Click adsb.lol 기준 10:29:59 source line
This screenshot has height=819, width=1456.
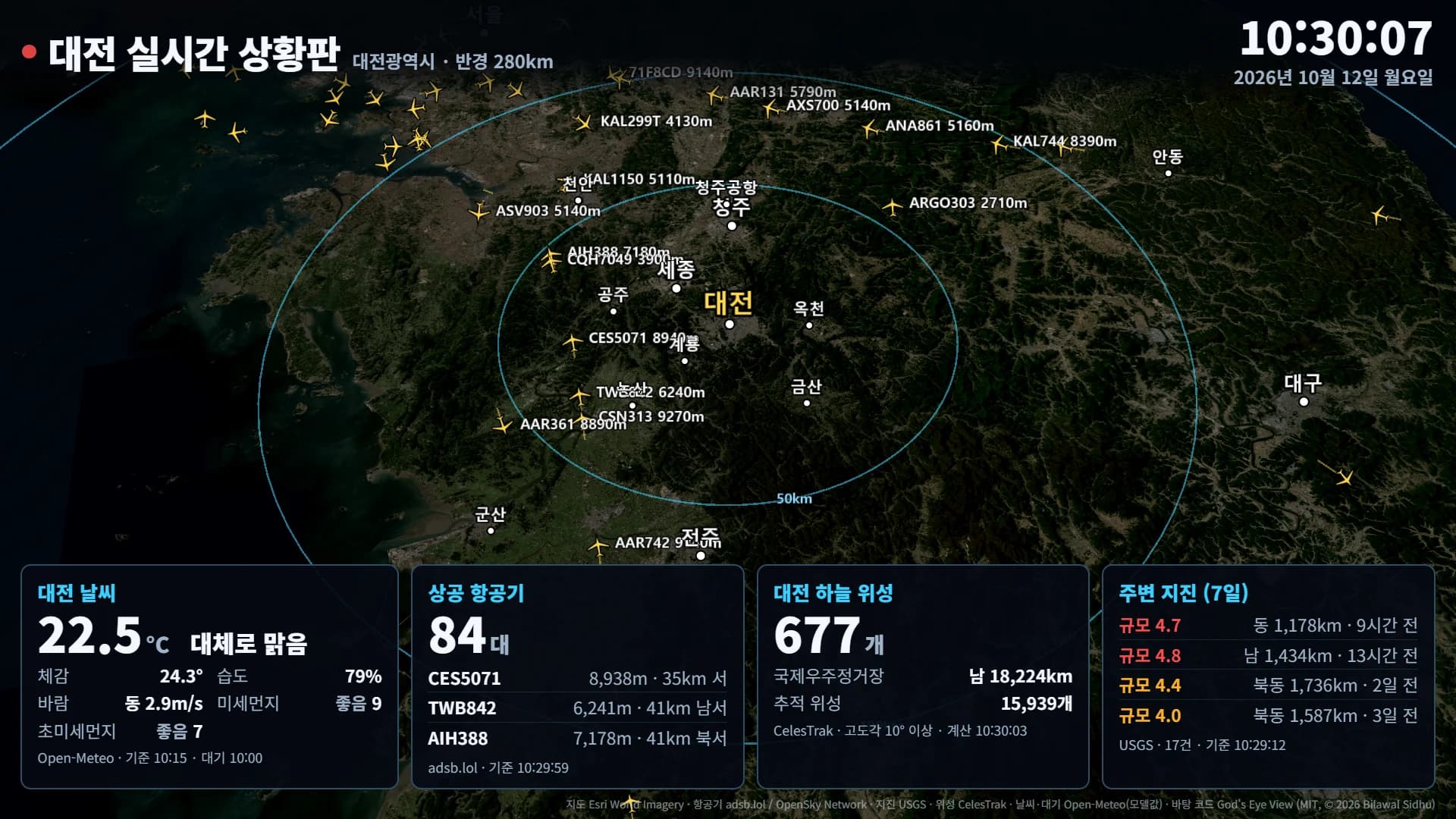(498, 767)
